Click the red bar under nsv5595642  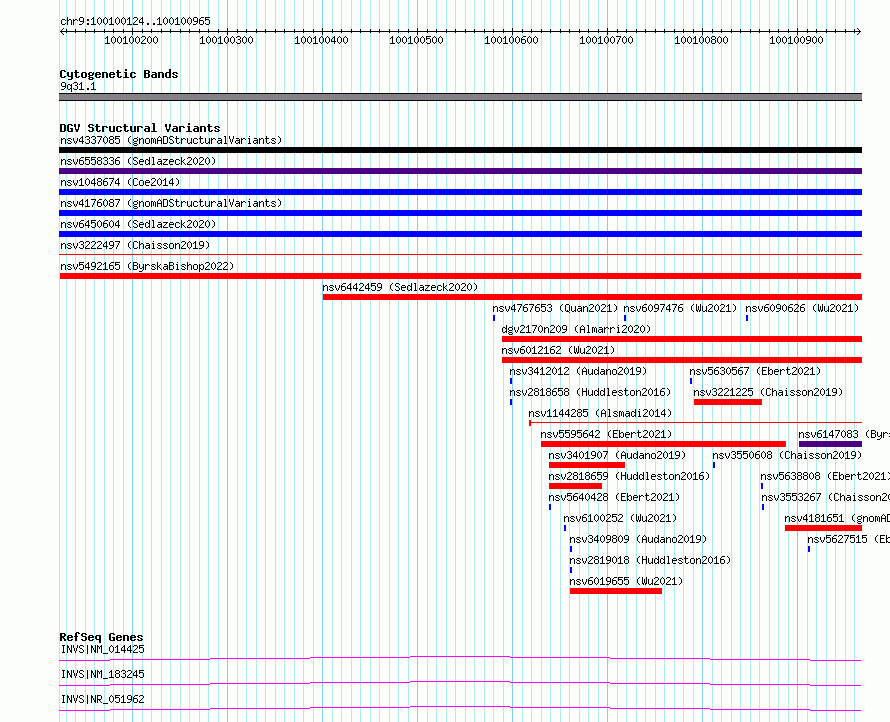coord(663,444)
